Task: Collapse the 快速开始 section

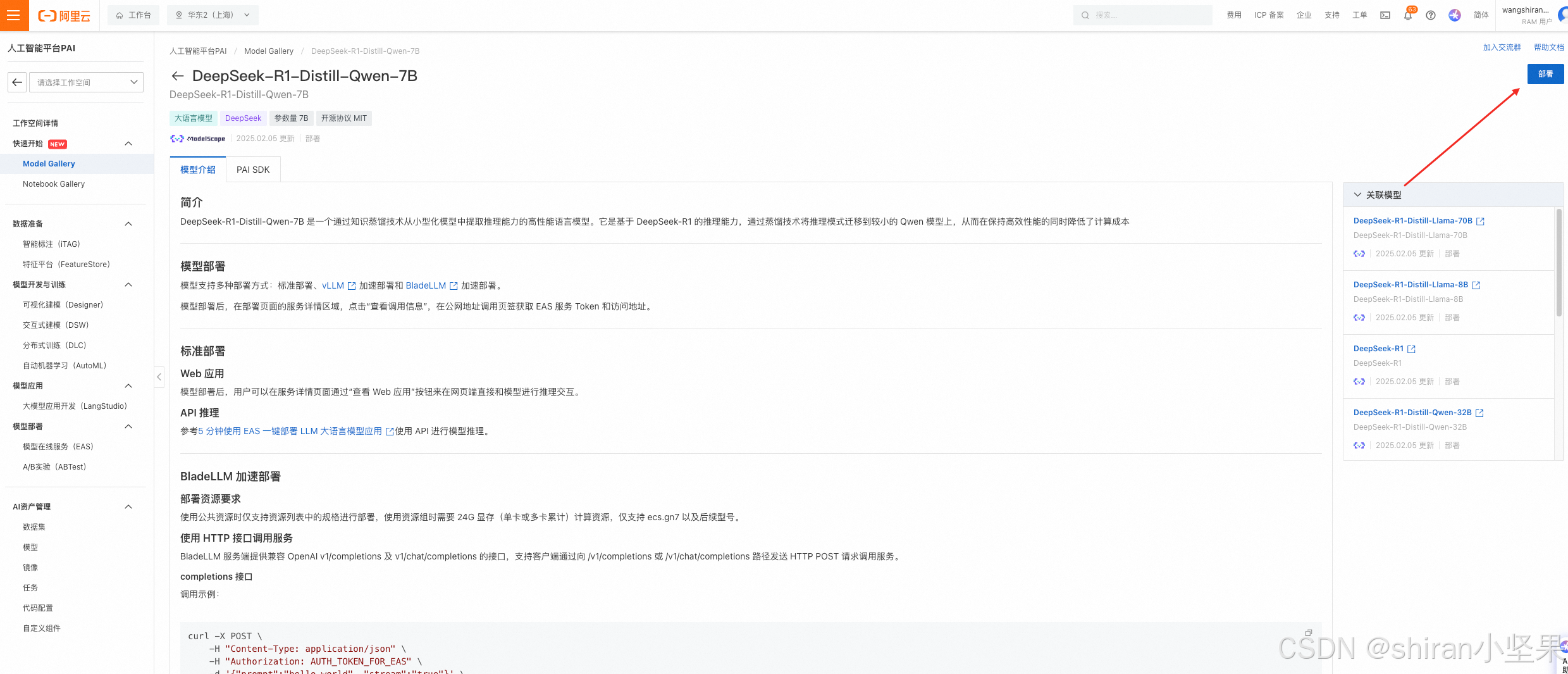Action: click(x=128, y=144)
